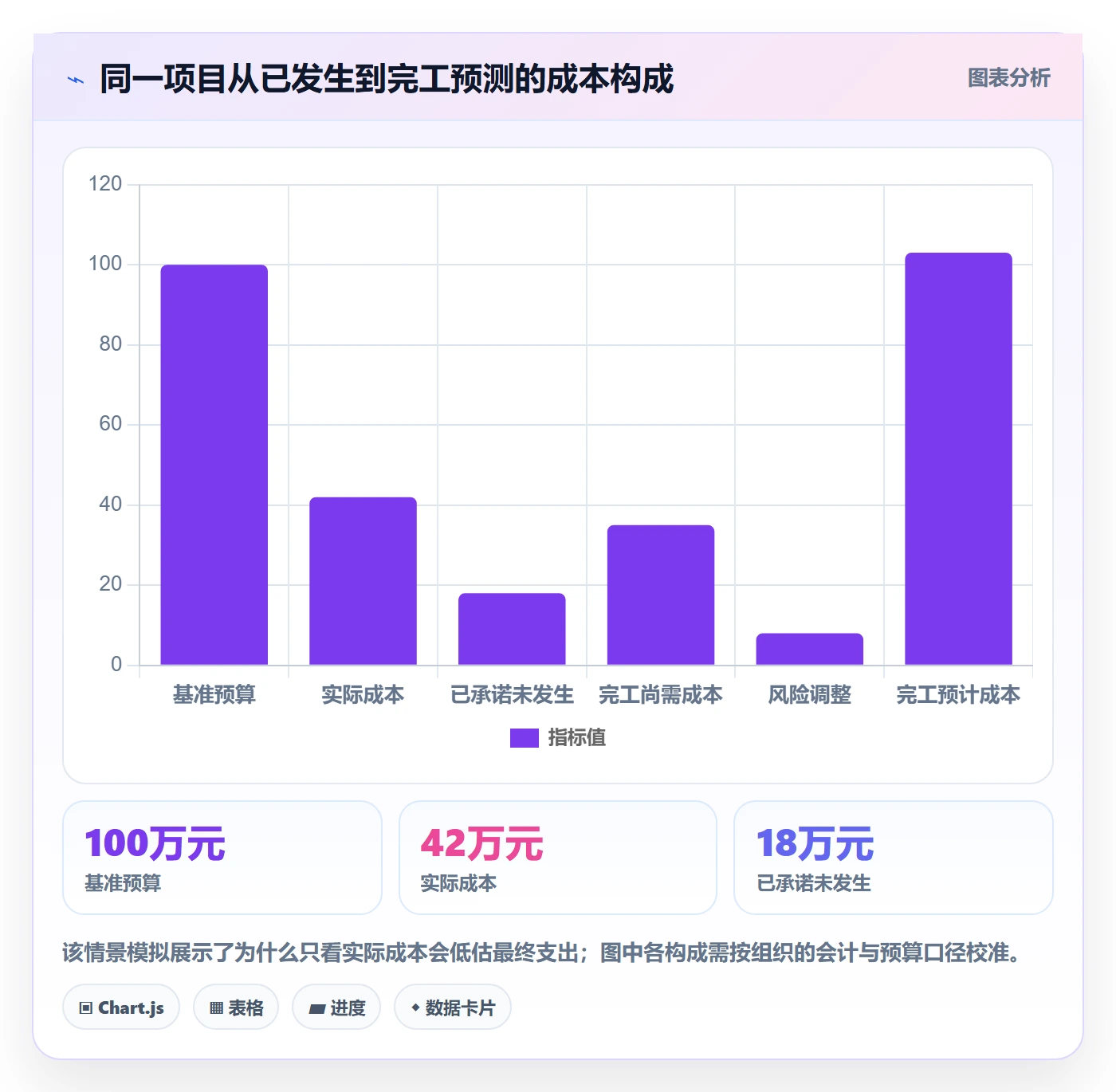Click the chart title 同一项目从已发生到完工预测的成本构成

coord(387,79)
